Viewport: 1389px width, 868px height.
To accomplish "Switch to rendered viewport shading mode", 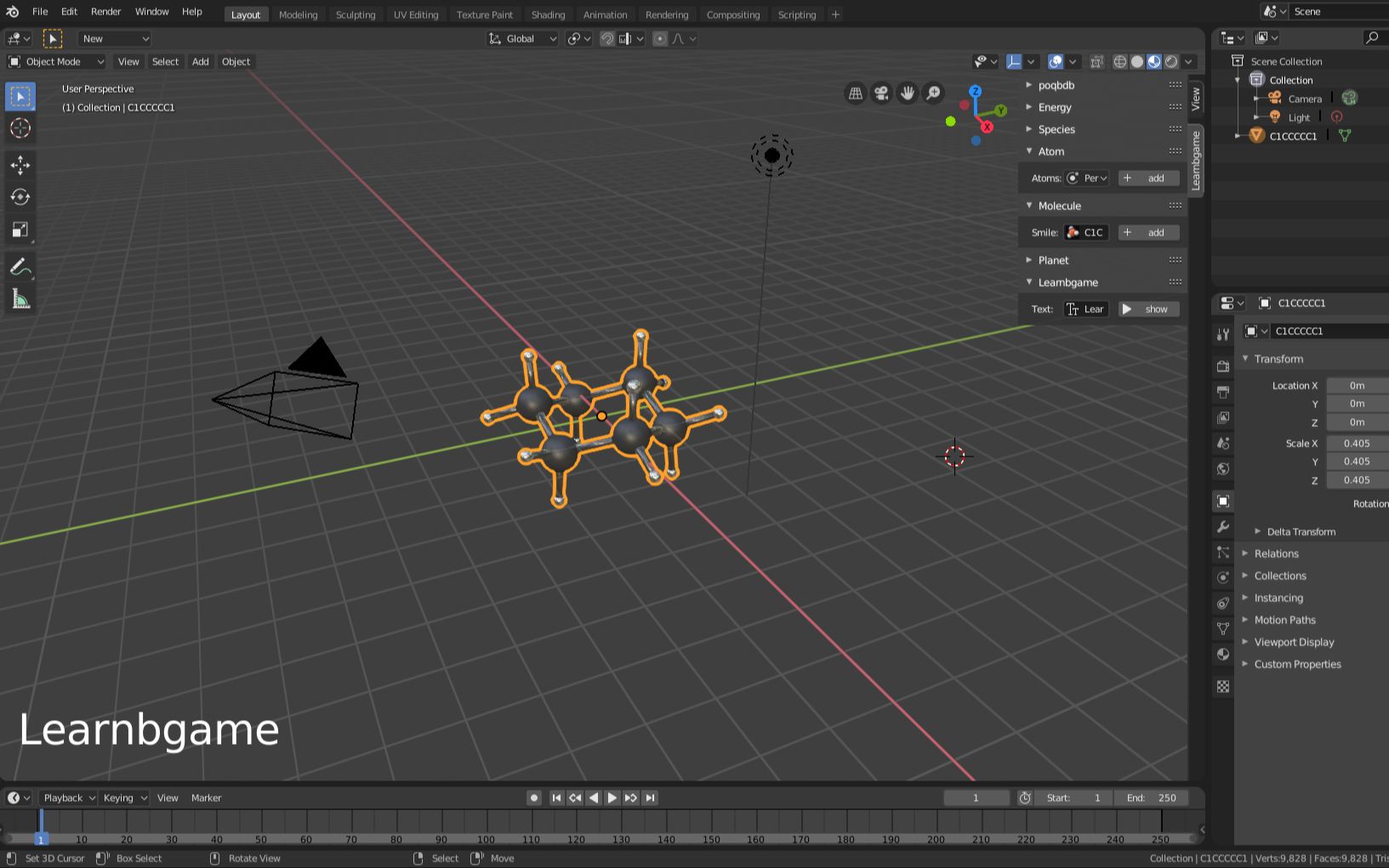I will [1171, 61].
